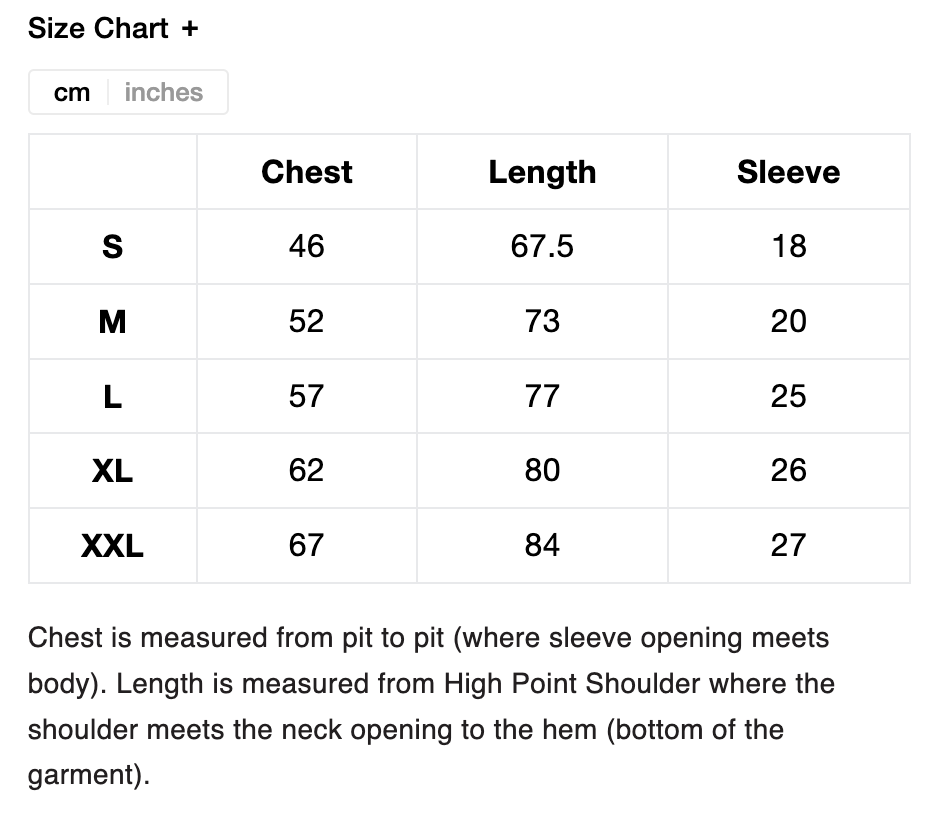The width and height of the screenshot is (936, 828).
Task: Select the L size row label
Action: coord(113,397)
